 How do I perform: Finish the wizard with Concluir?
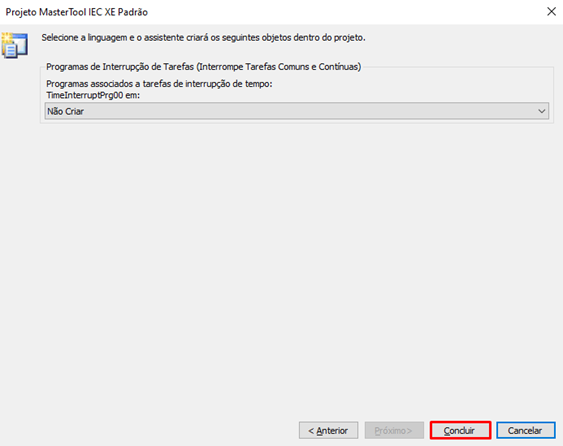tap(460, 430)
